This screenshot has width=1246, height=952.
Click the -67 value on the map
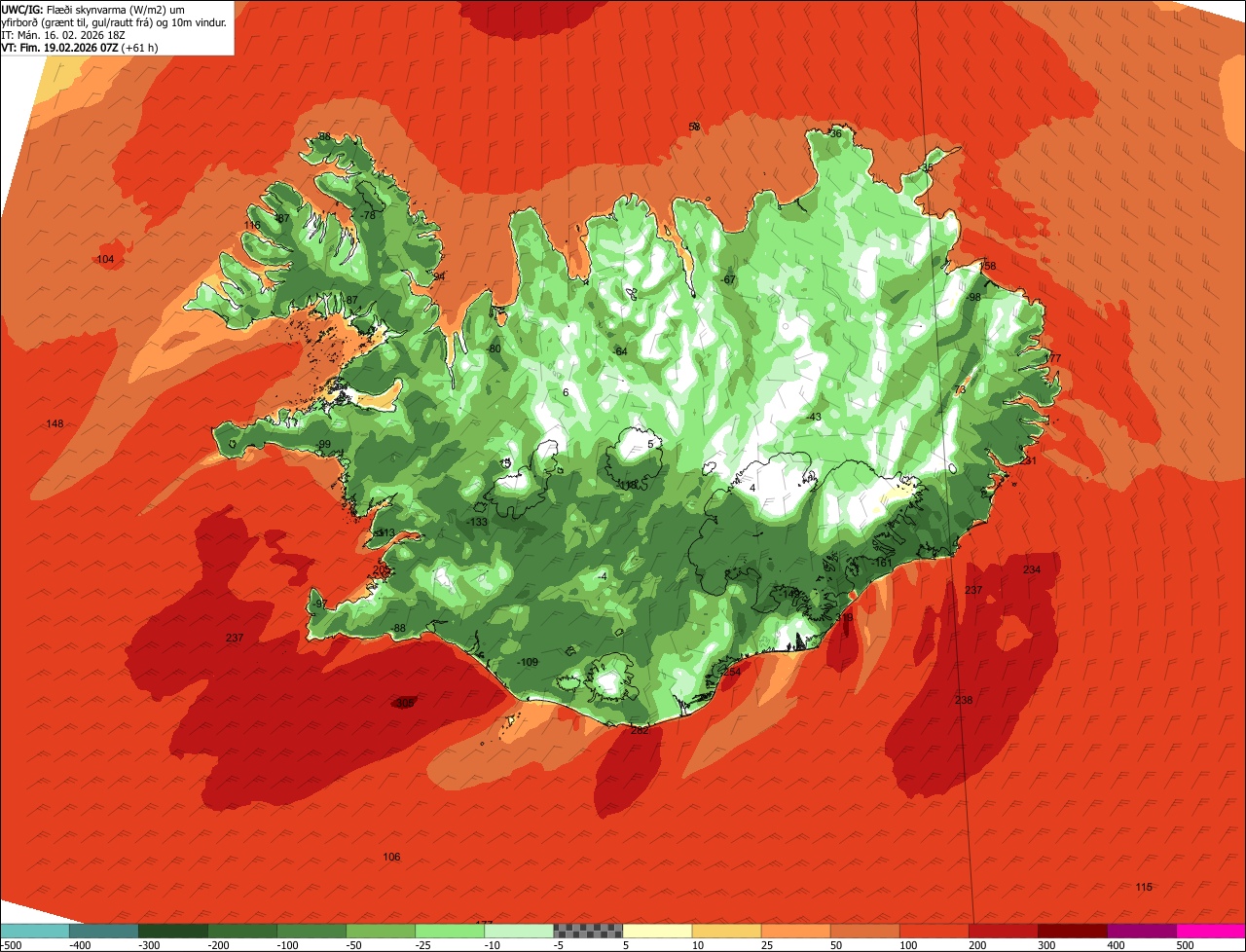[x=728, y=280]
